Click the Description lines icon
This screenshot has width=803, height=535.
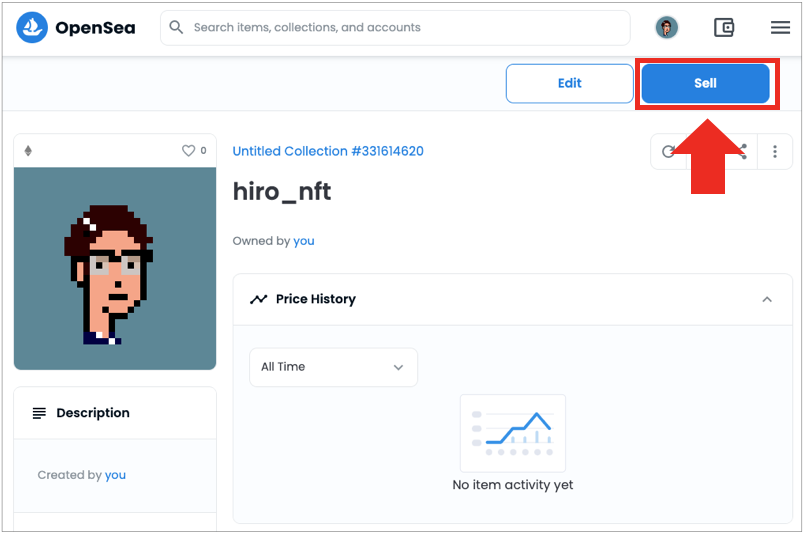[39, 413]
